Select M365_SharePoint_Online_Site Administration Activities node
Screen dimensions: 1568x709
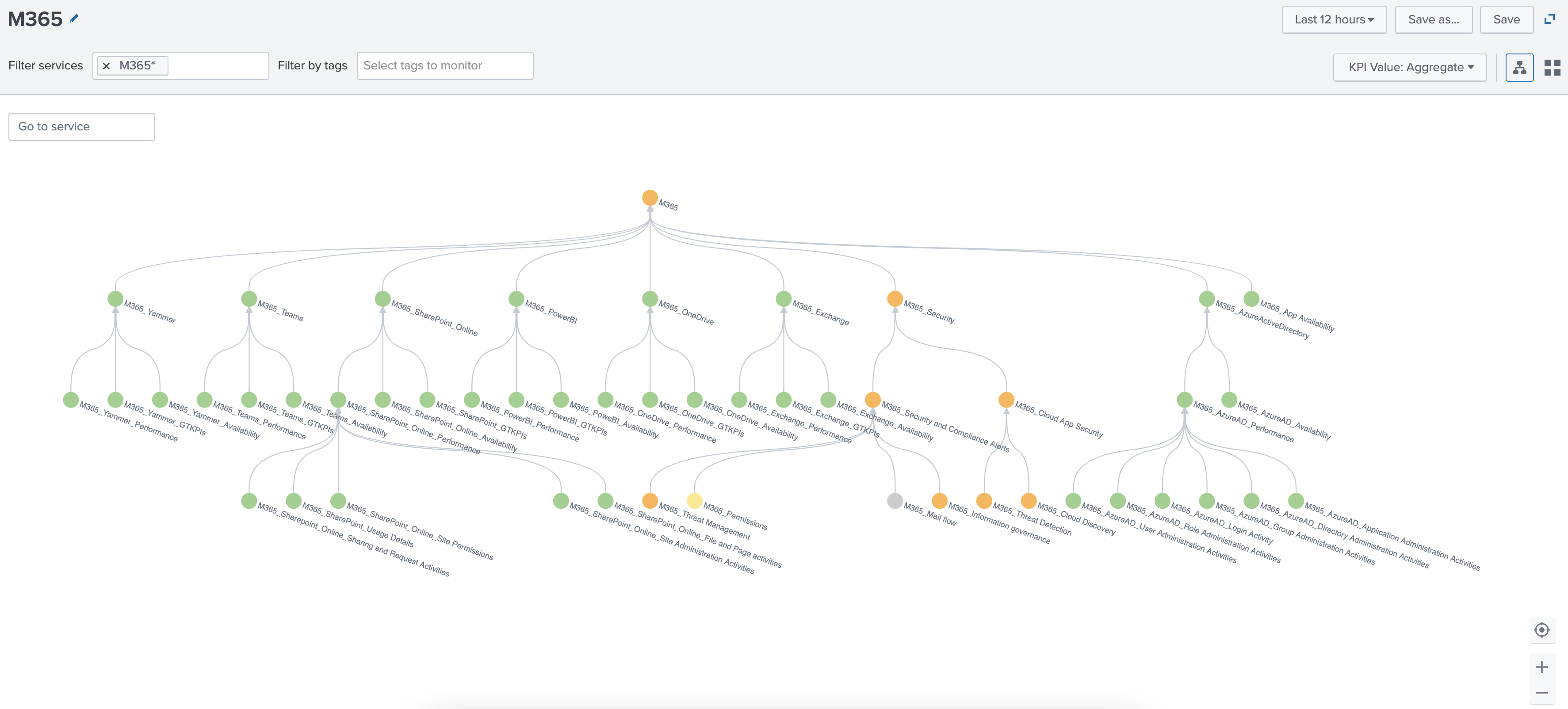click(561, 501)
